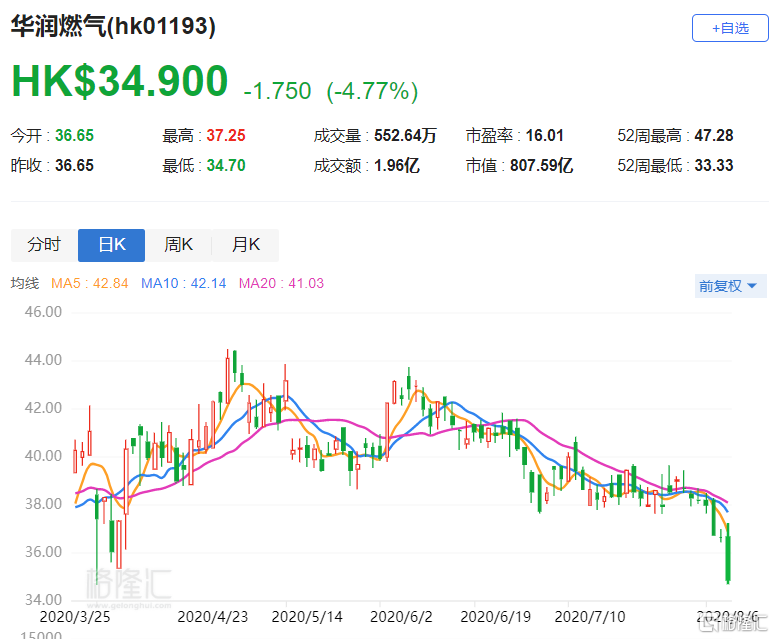This screenshot has height=639, width=774.
Task: Click the 最高 value 37.25
Action: click(x=226, y=135)
